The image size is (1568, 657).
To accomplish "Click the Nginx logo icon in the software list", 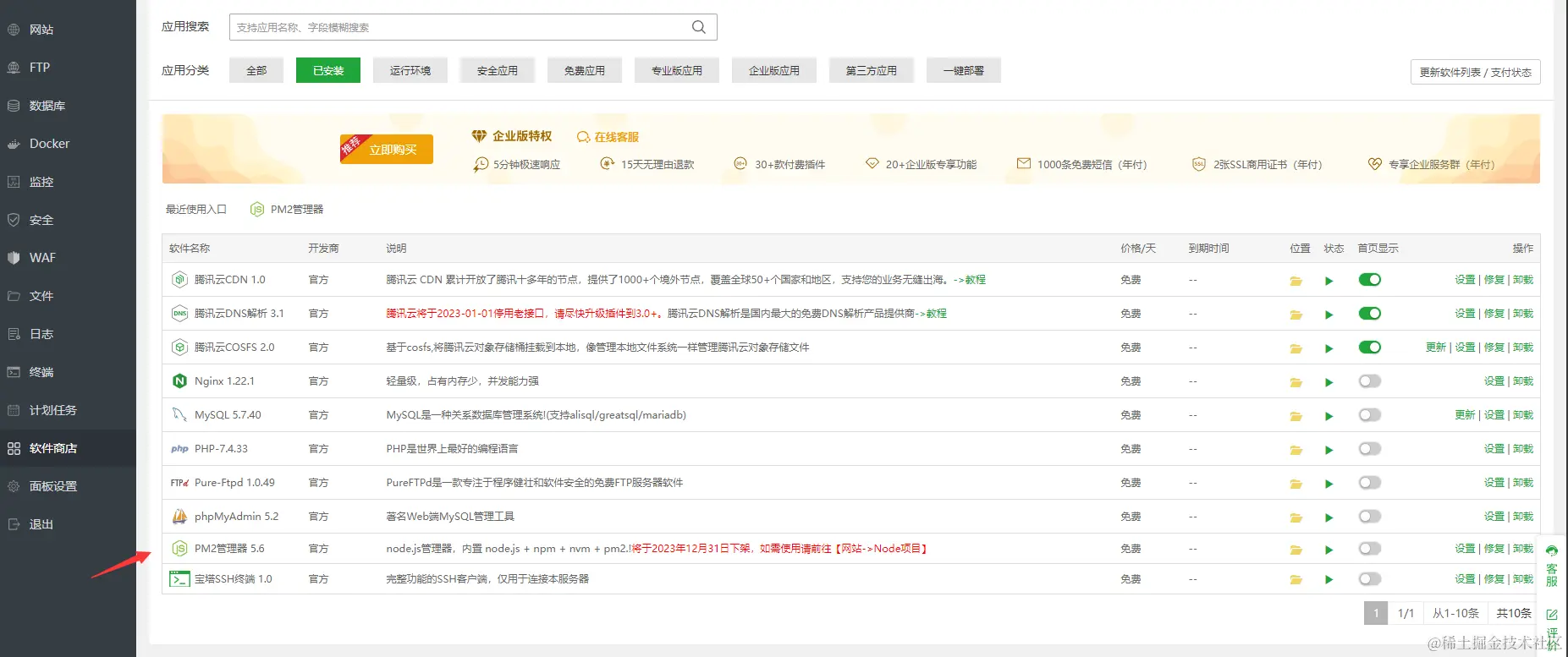I will tap(179, 381).
